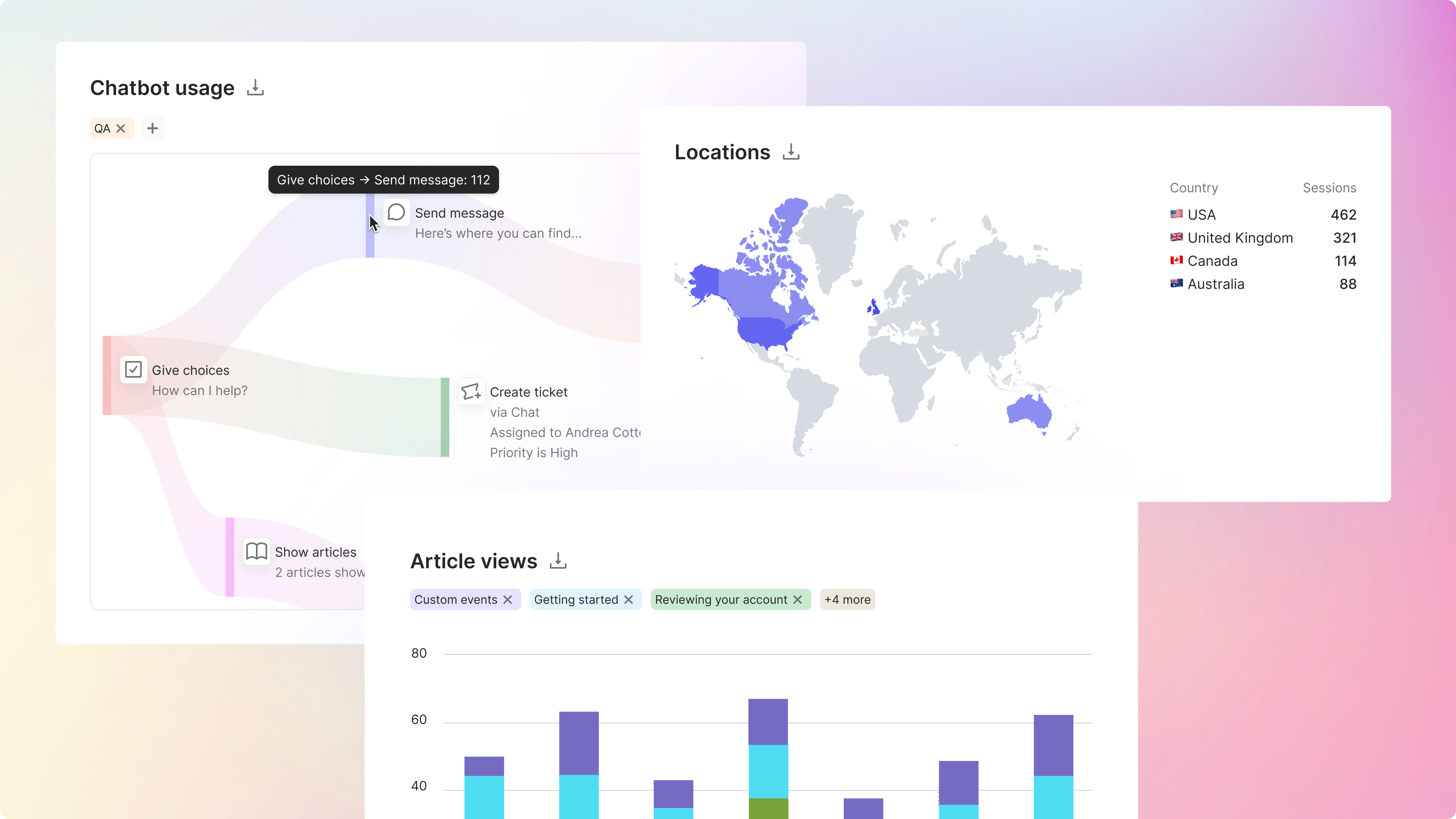Click the United Kingdom flag icon
Image resolution: width=1456 pixels, height=819 pixels.
tap(1176, 237)
